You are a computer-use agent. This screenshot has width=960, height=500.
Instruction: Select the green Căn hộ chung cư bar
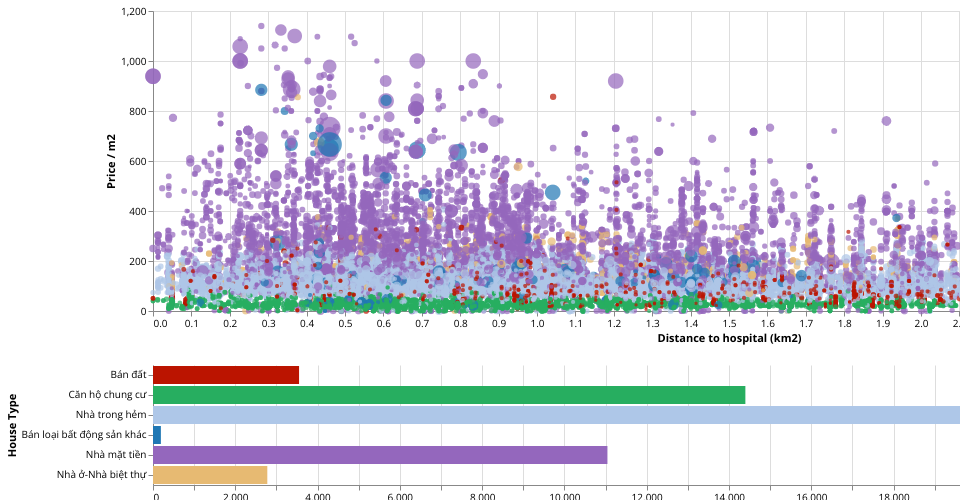click(x=449, y=395)
